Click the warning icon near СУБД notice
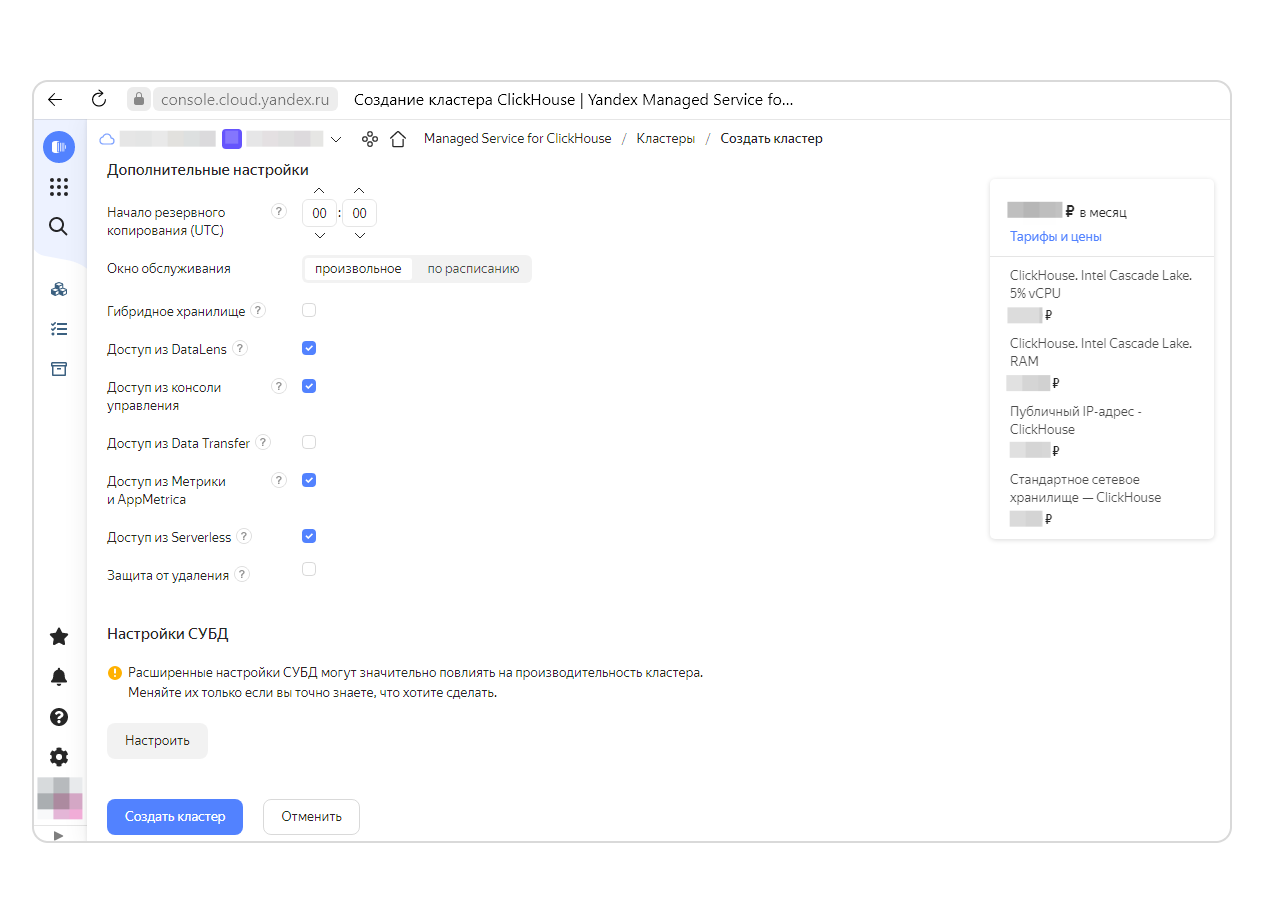Viewport: 1264px width, 923px height. tap(114, 673)
